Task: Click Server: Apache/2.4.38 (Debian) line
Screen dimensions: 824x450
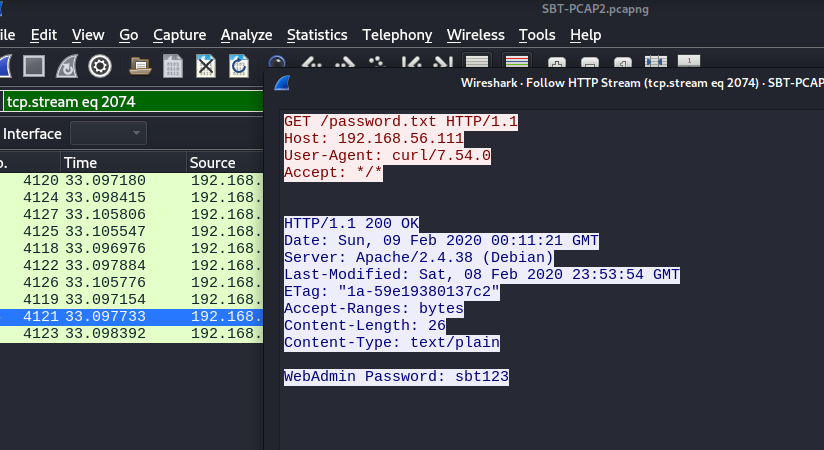Action: click(419, 258)
